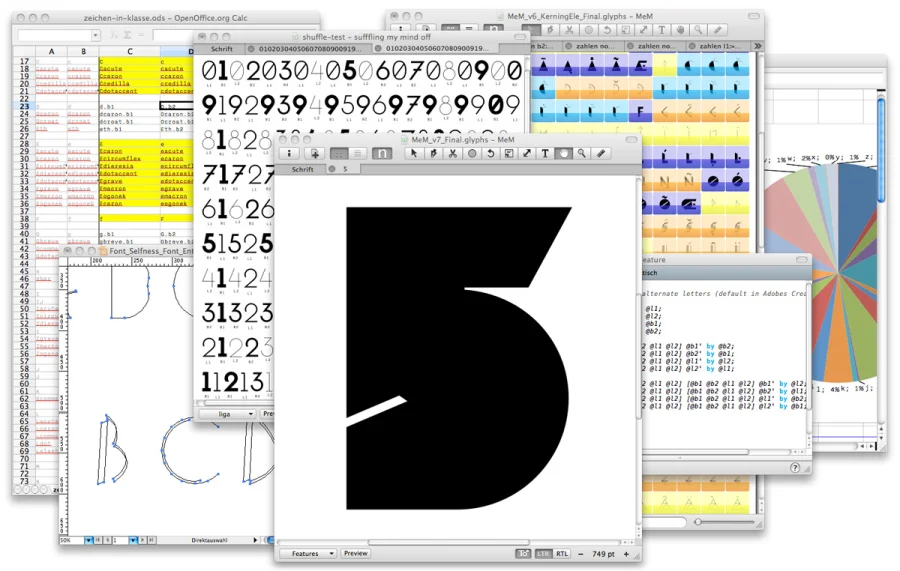Screen dimensions: 900x571
Task: Click the plus button to increase point size
Action: (626, 553)
